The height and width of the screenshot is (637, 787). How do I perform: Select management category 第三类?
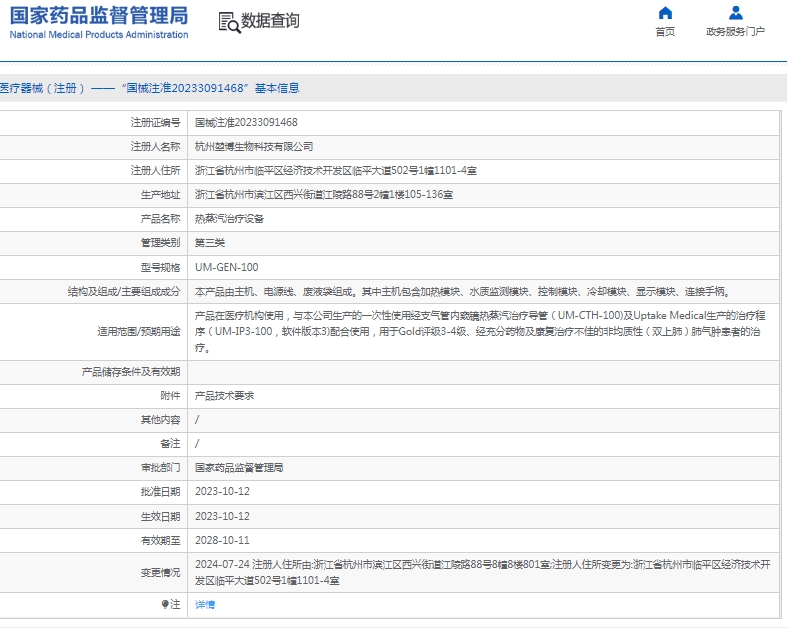(210, 243)
